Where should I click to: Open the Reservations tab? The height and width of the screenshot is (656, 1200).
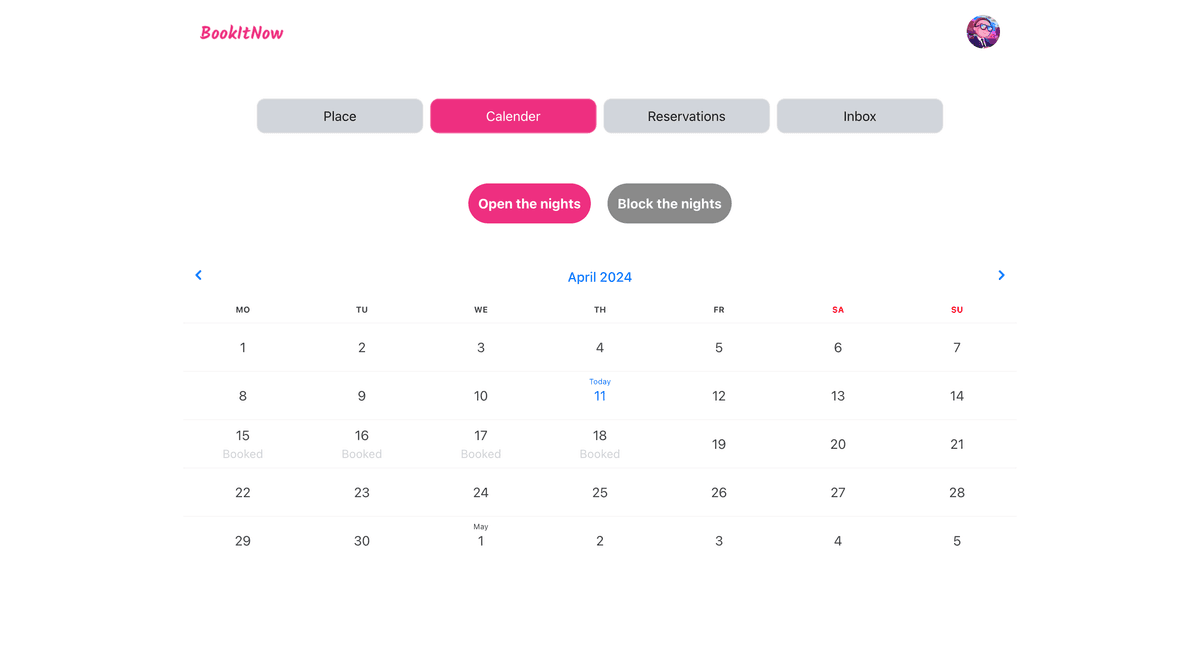tap(686, 116)
